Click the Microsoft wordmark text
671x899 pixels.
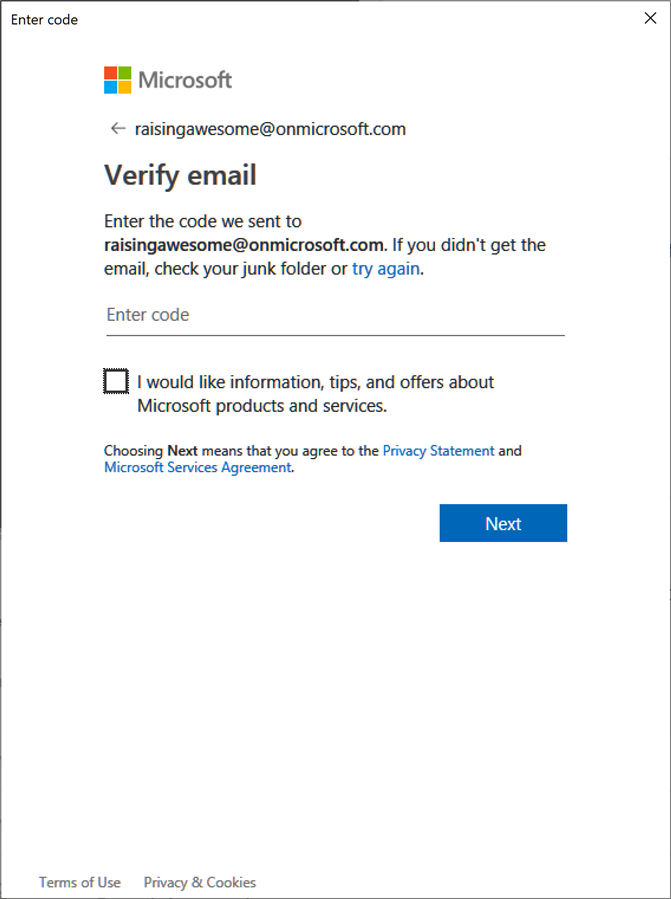185,80
